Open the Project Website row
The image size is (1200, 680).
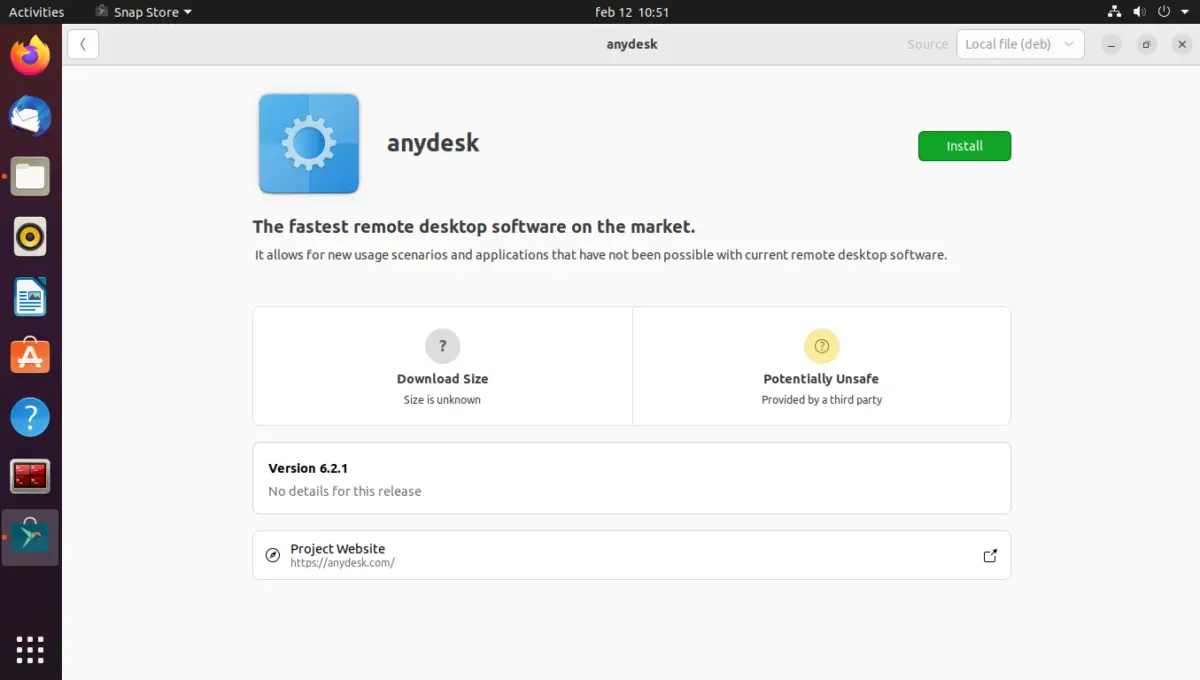coord(632,555)
